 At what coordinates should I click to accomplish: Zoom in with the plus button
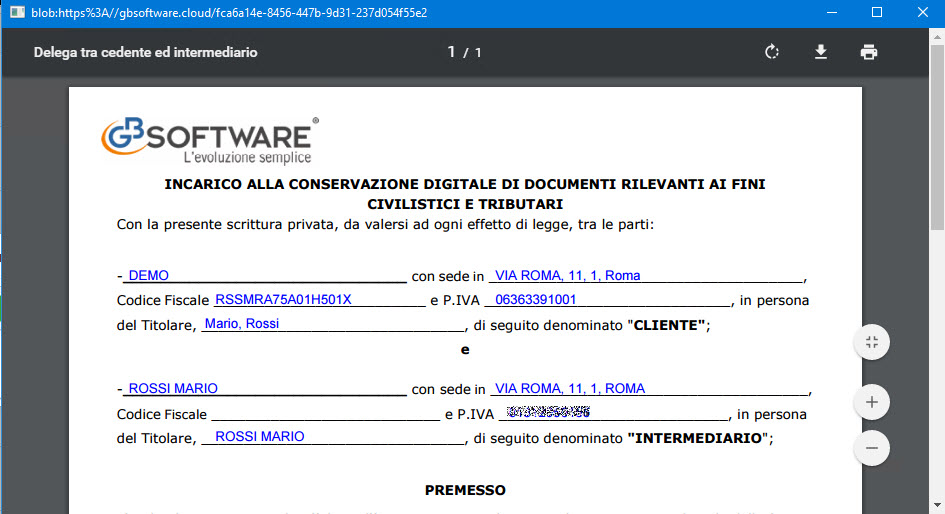(x=871, y=402)
